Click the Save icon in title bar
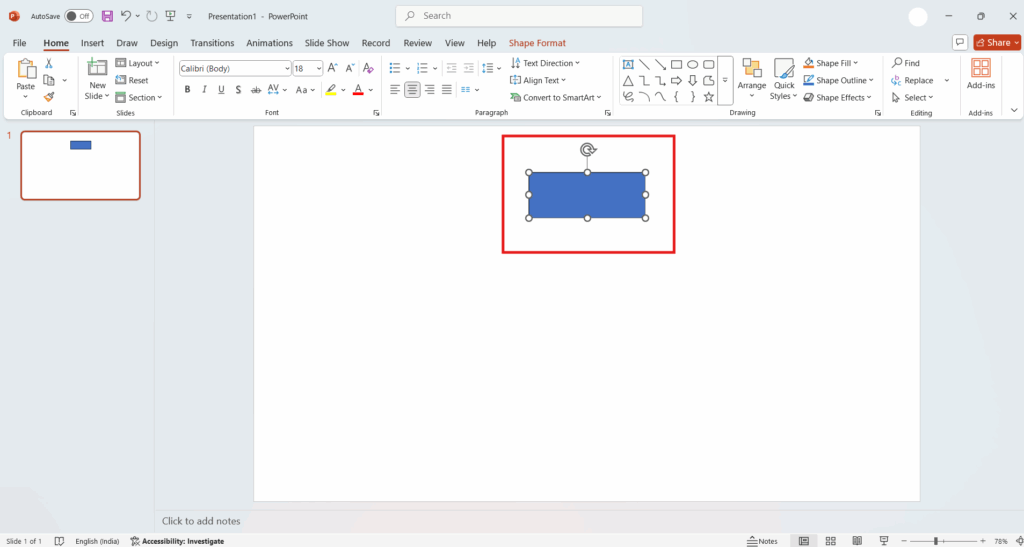 click(107, 16)
